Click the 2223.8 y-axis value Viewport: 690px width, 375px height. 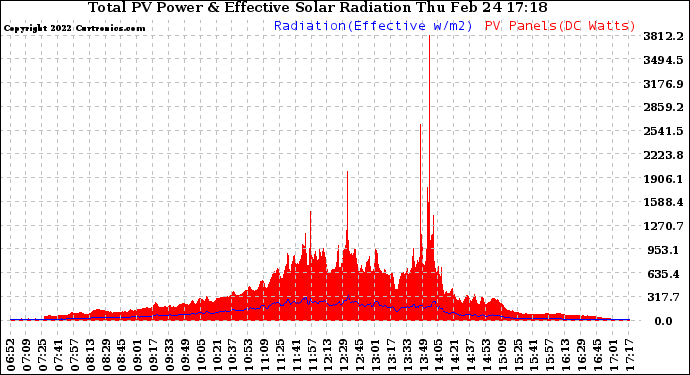point(663,155)
